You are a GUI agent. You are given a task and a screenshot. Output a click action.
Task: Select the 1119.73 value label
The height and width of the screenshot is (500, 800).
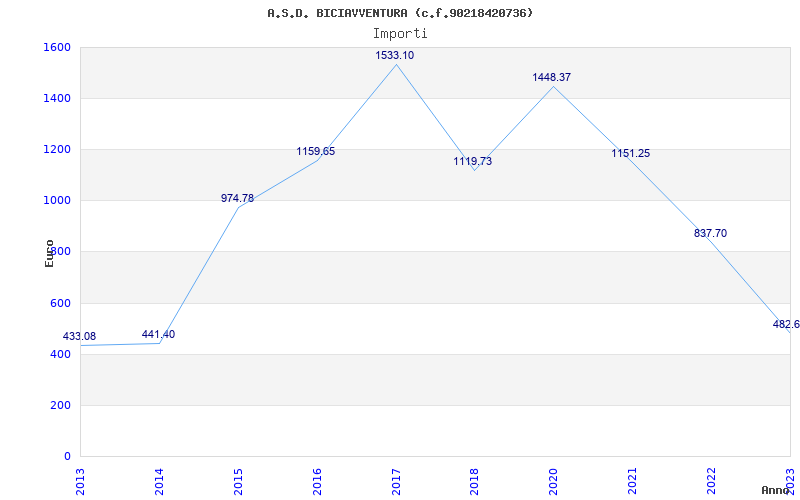(x=473, y=161)
